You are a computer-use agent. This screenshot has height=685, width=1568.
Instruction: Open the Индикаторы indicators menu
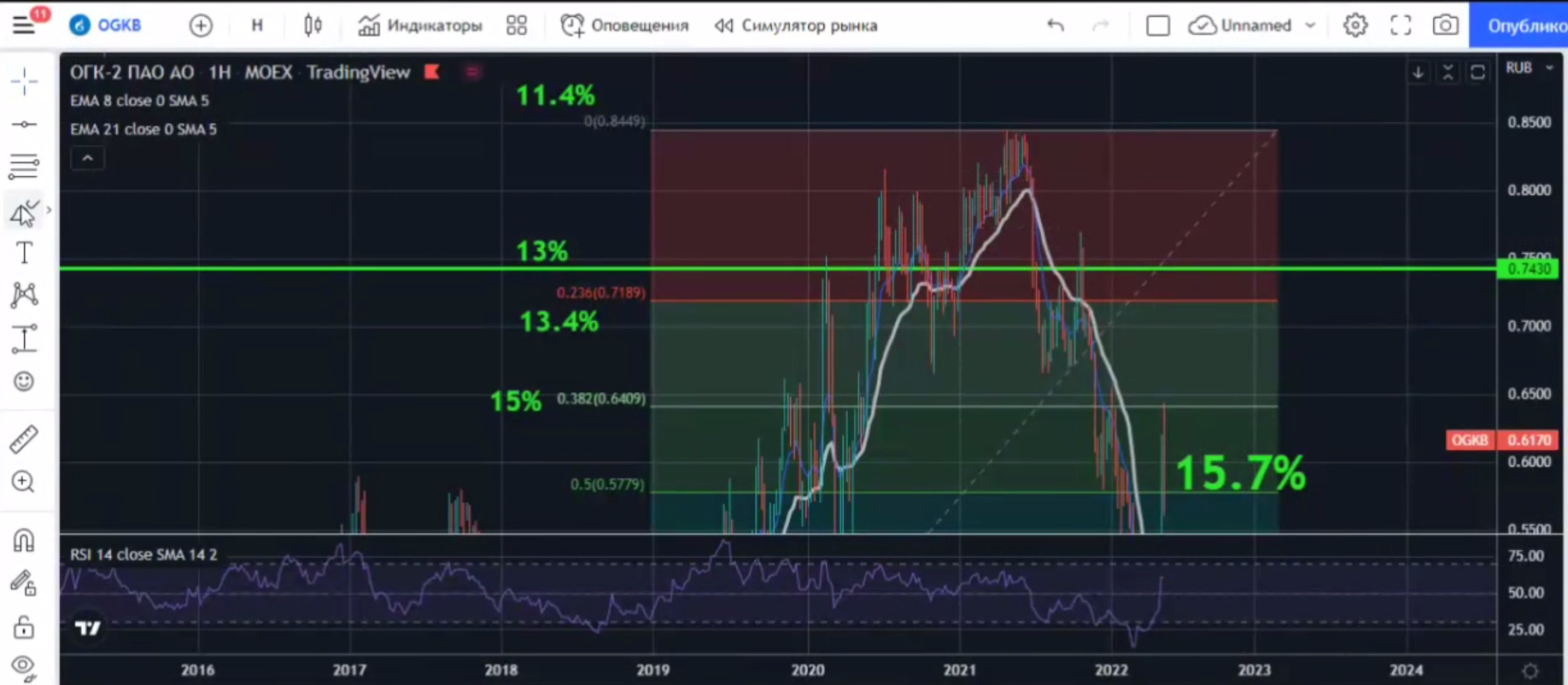(419, 26)
